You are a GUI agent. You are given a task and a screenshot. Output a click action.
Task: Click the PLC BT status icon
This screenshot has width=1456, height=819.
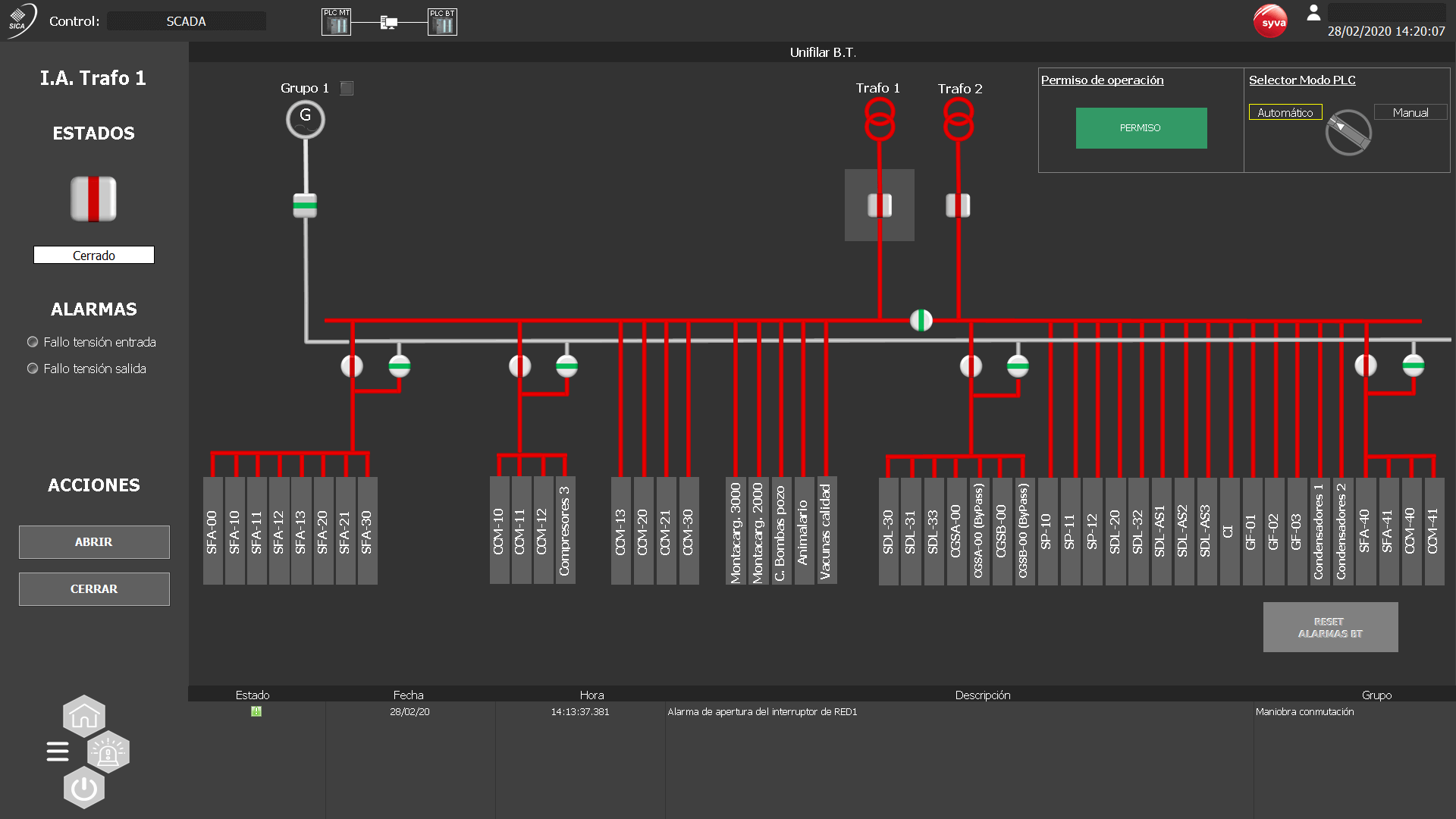[x=442, y=22]
